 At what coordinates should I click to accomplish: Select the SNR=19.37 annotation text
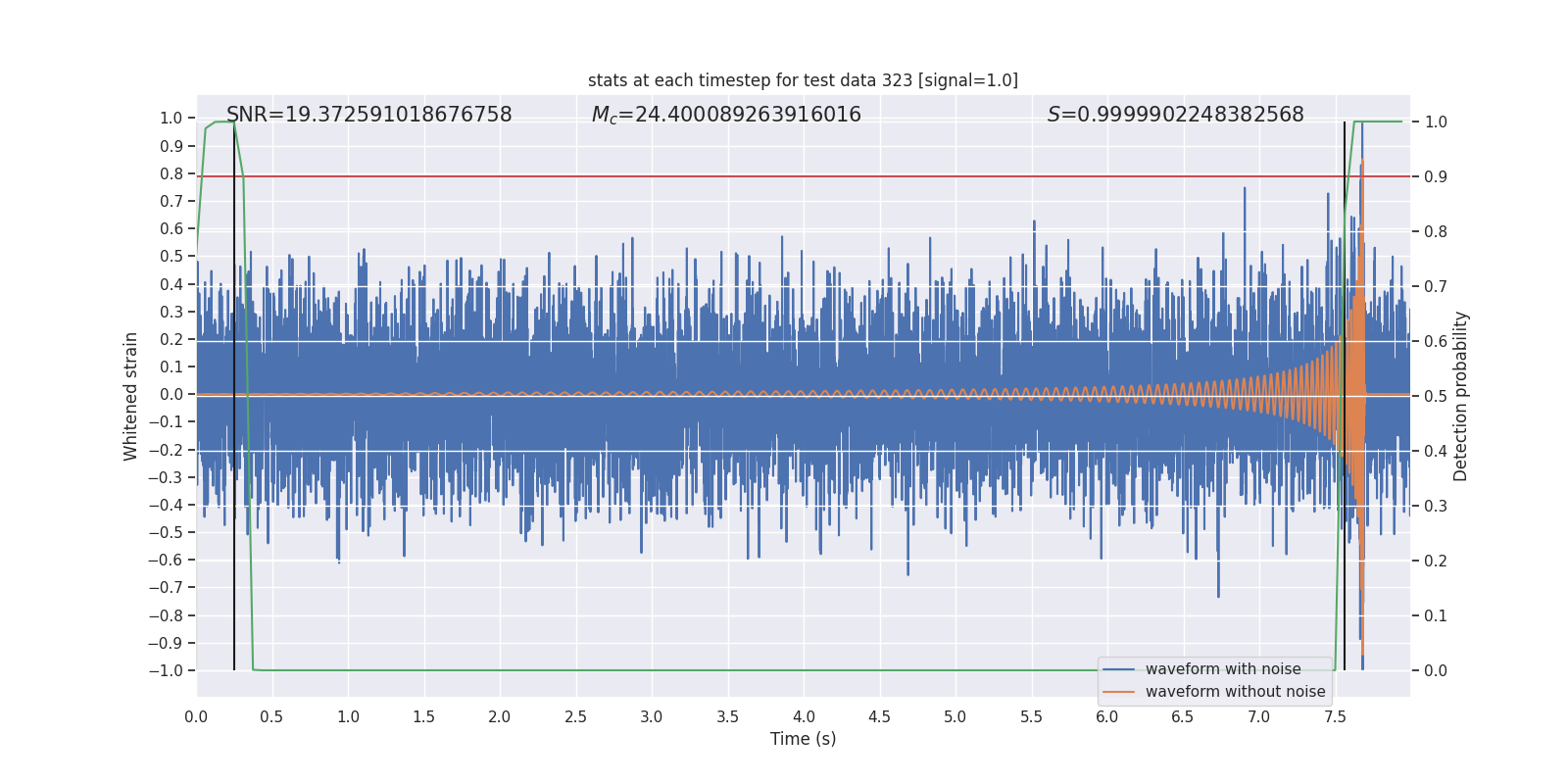tap(368, 115)
